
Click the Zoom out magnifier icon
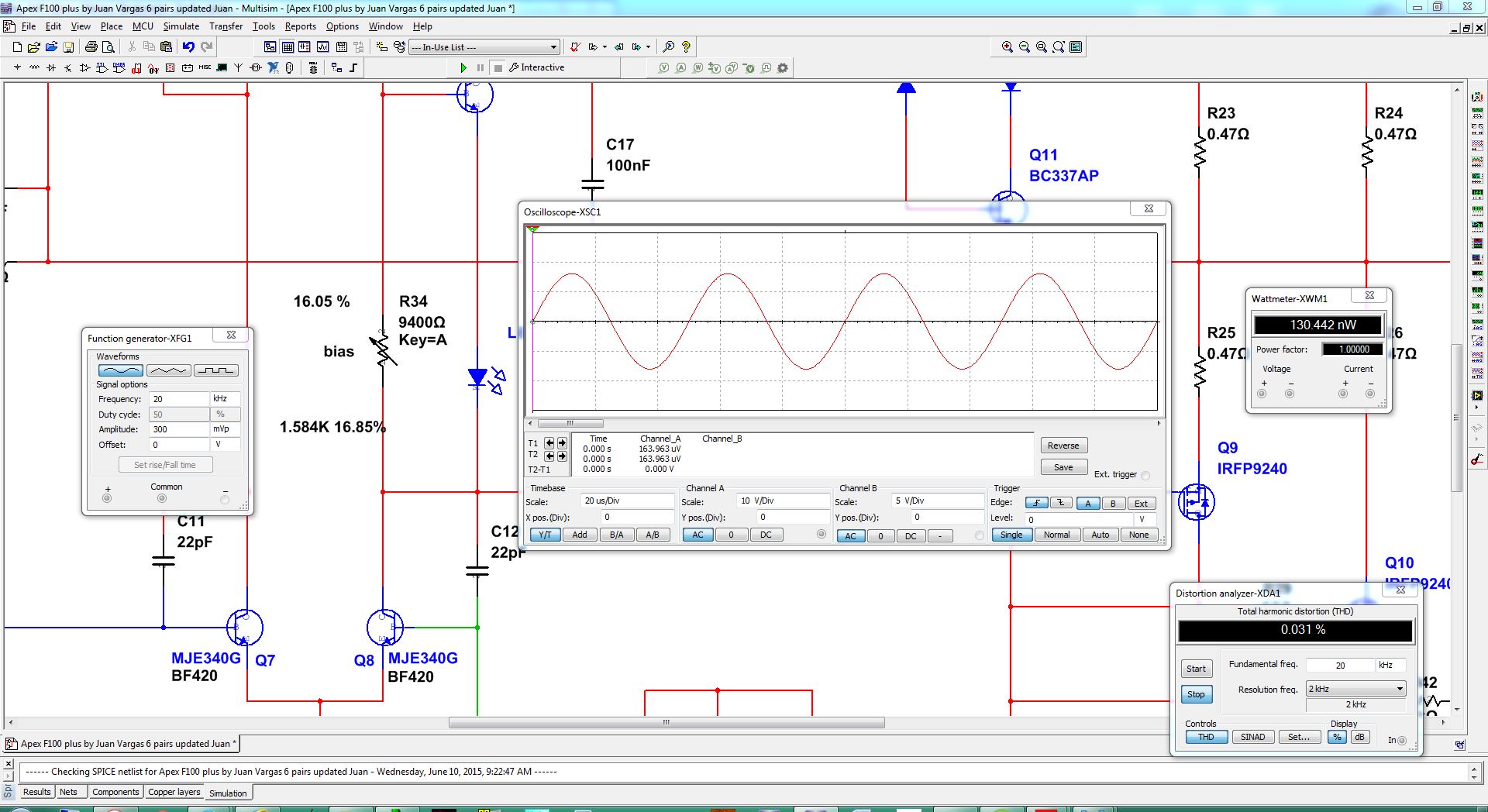coord(1025,46)
